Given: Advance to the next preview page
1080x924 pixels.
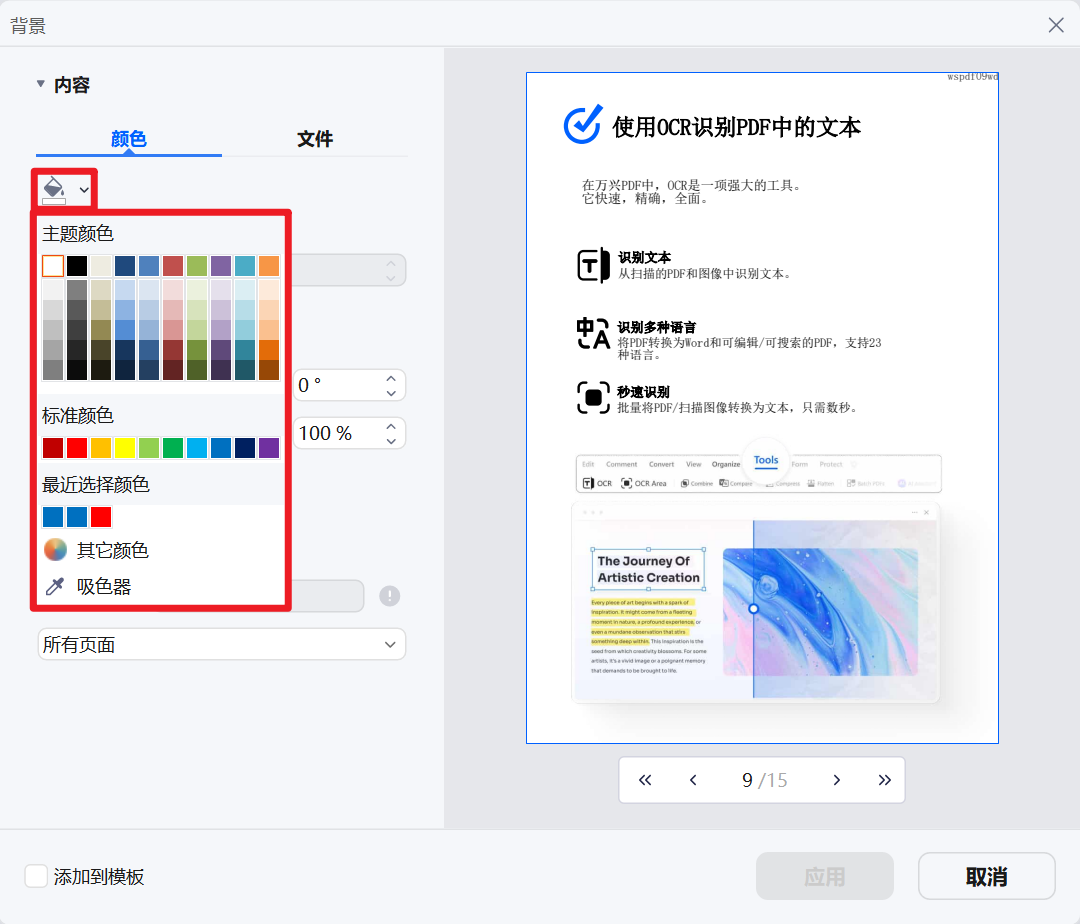Looking at the screenshot, I should click(x=836, y=780).
